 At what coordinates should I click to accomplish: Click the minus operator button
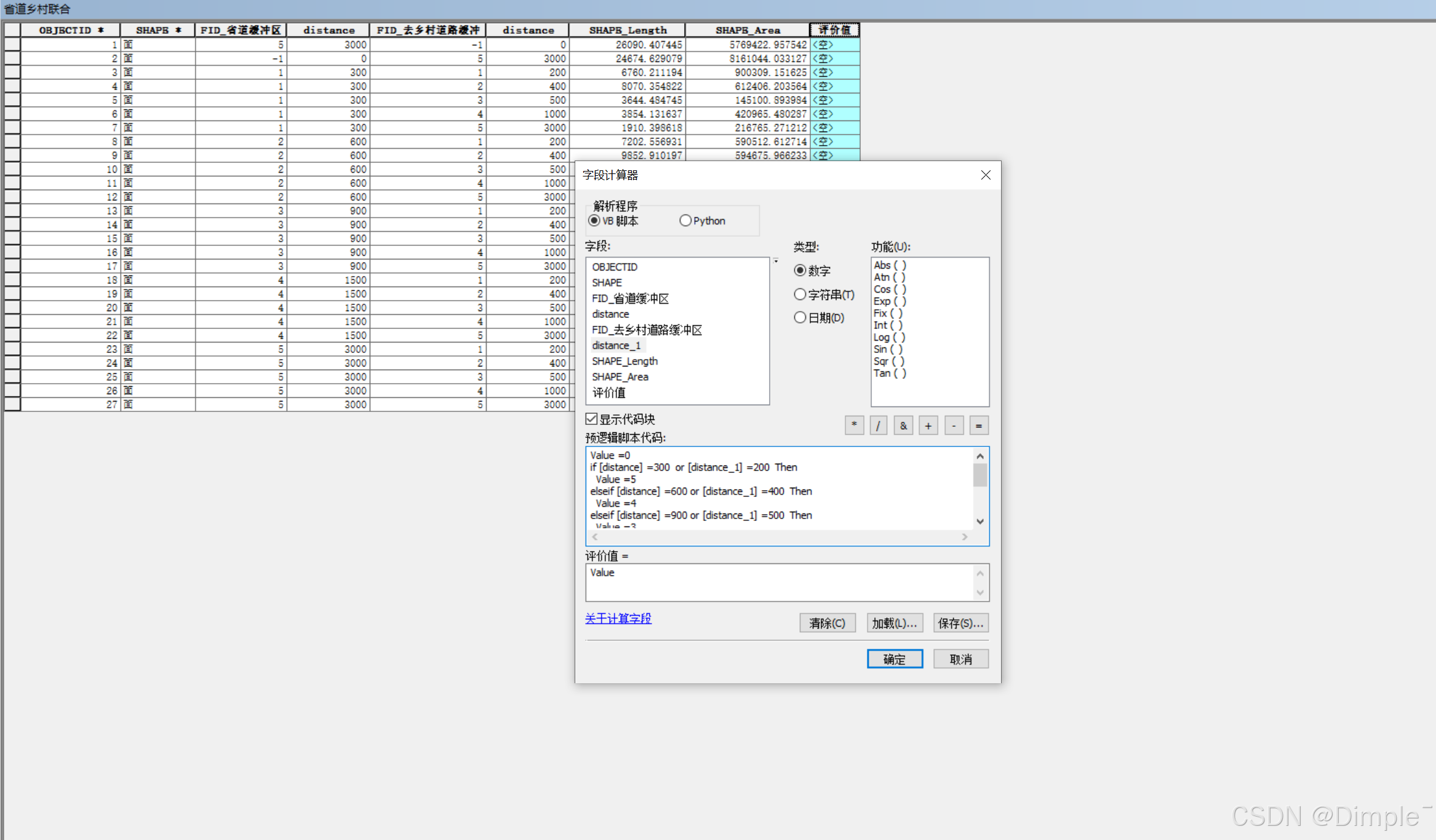click(x=954, y=426)
